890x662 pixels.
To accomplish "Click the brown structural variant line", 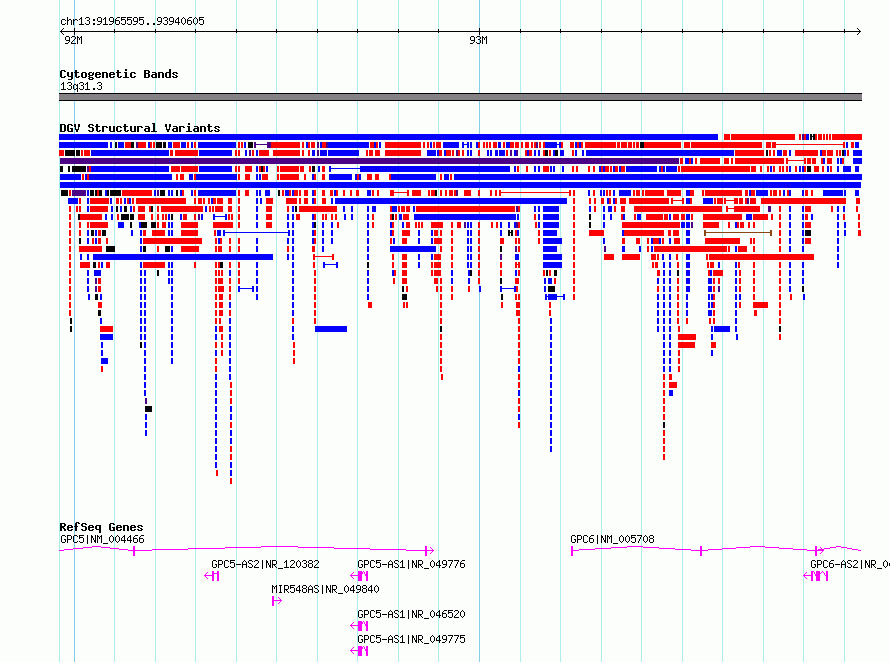I will [x=738, y=233].
